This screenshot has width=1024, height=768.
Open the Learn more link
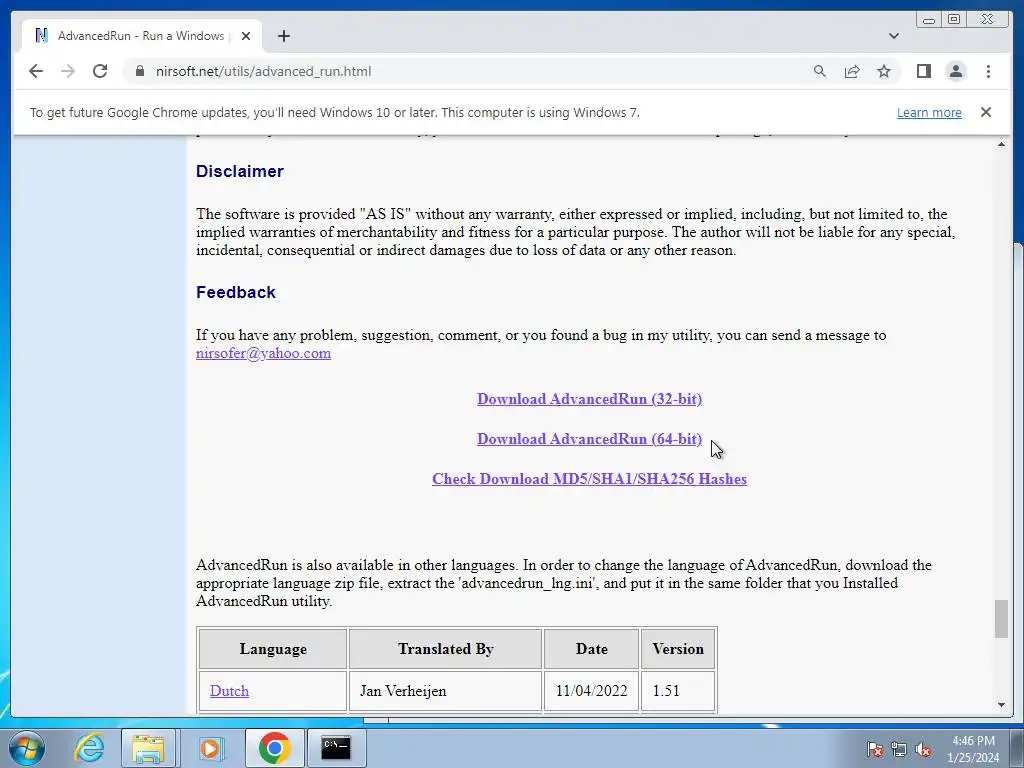[x=929, y=112]
